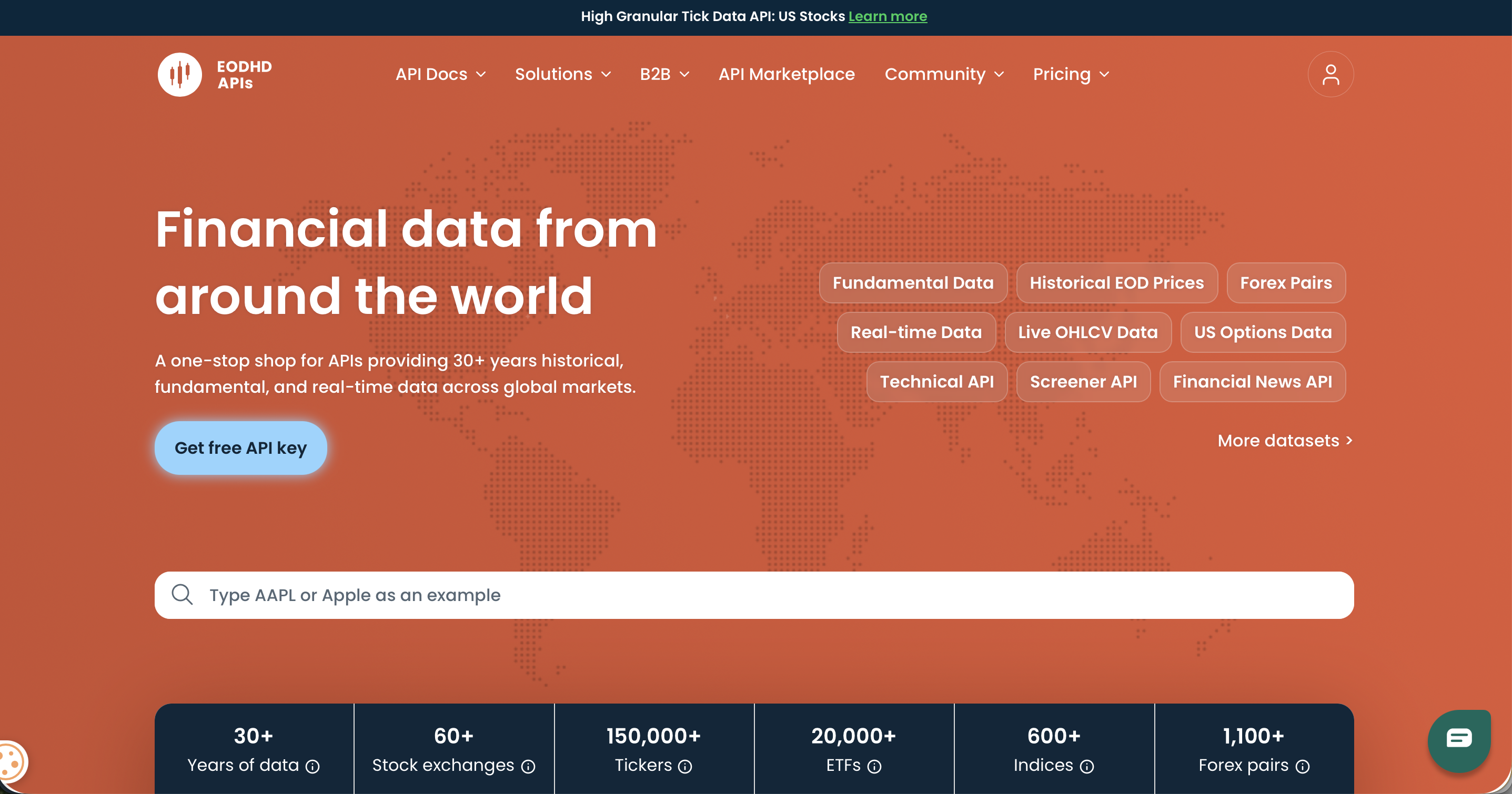Click the EODHD candlestick logo icon
The width and height of the screenshot is (1512, 794).
(179, 75)
